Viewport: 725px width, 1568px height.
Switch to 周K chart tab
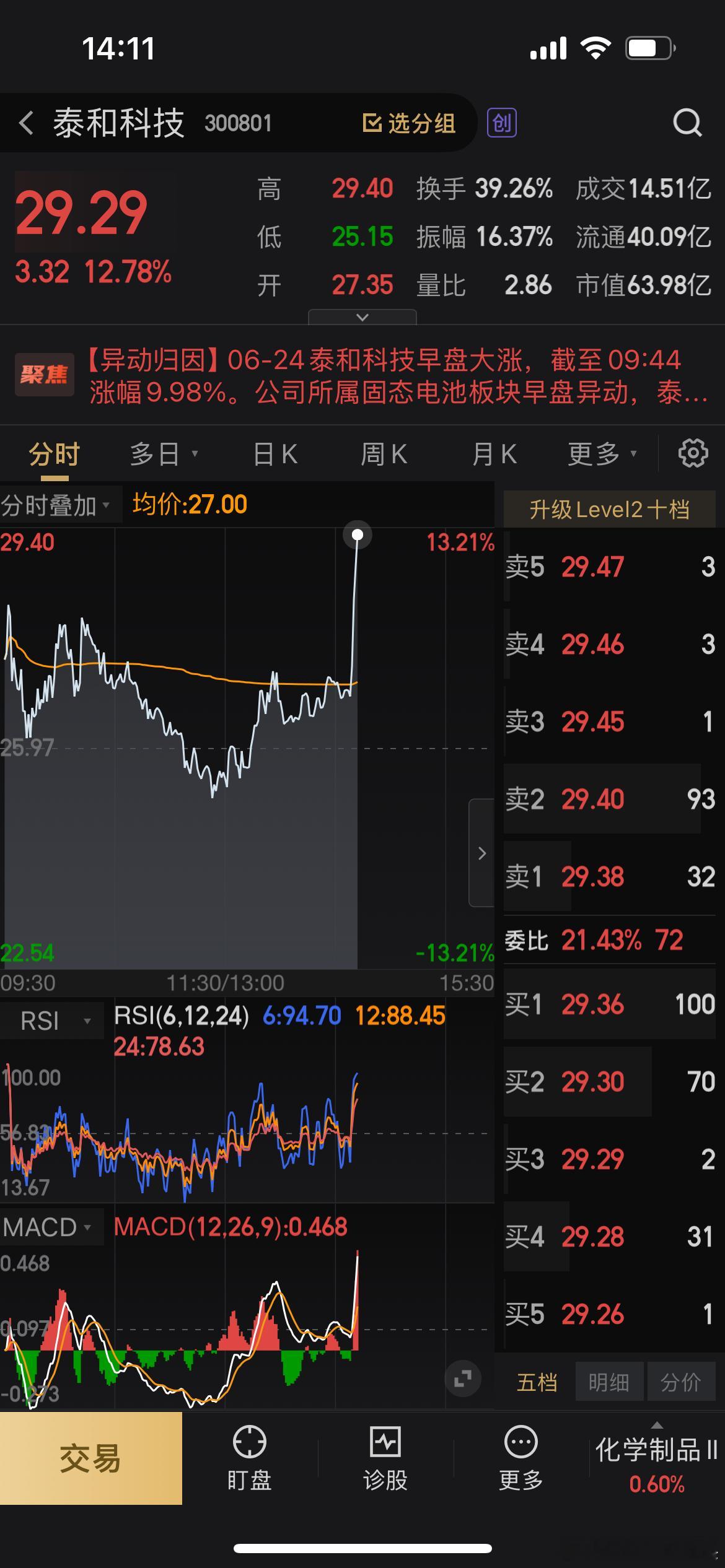click(384, 455)
